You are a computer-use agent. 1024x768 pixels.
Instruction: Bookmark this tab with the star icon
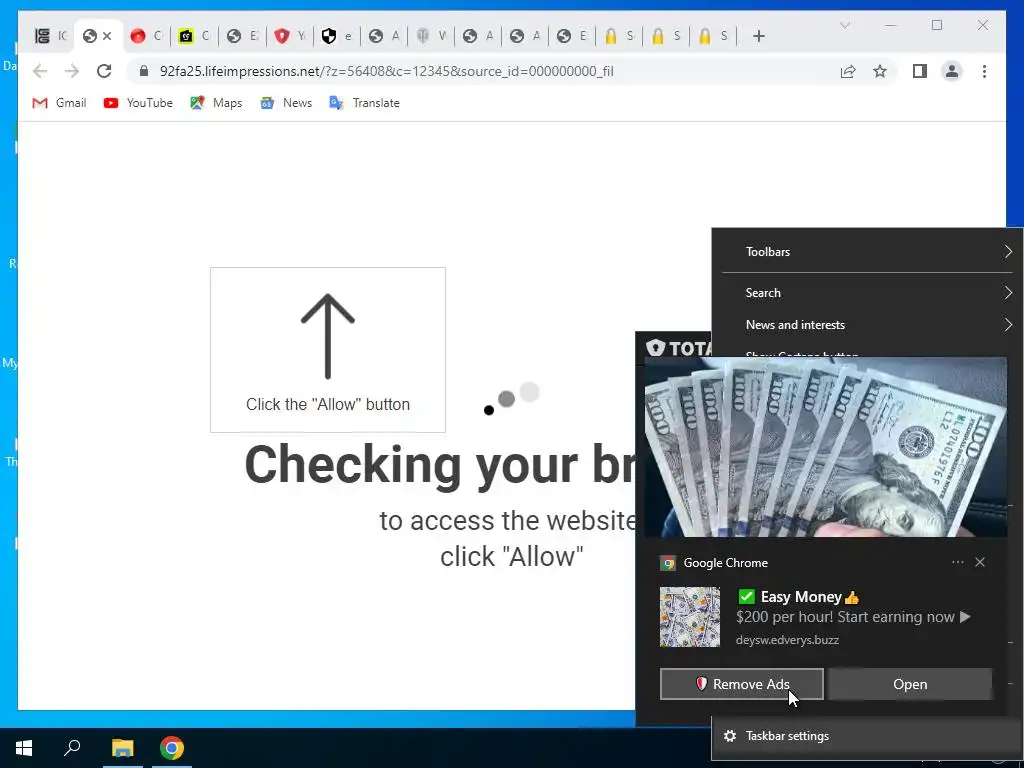(x=880, y=71)
